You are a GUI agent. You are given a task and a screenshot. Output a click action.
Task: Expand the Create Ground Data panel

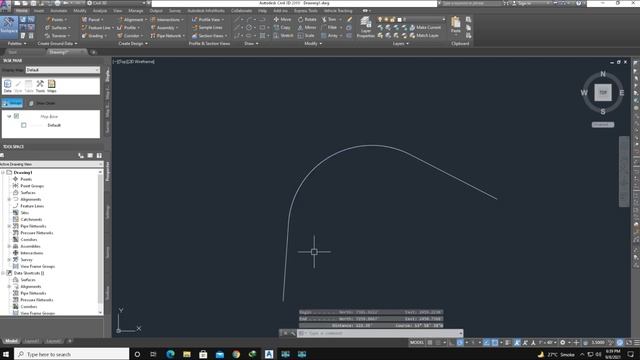pos(57,43)
